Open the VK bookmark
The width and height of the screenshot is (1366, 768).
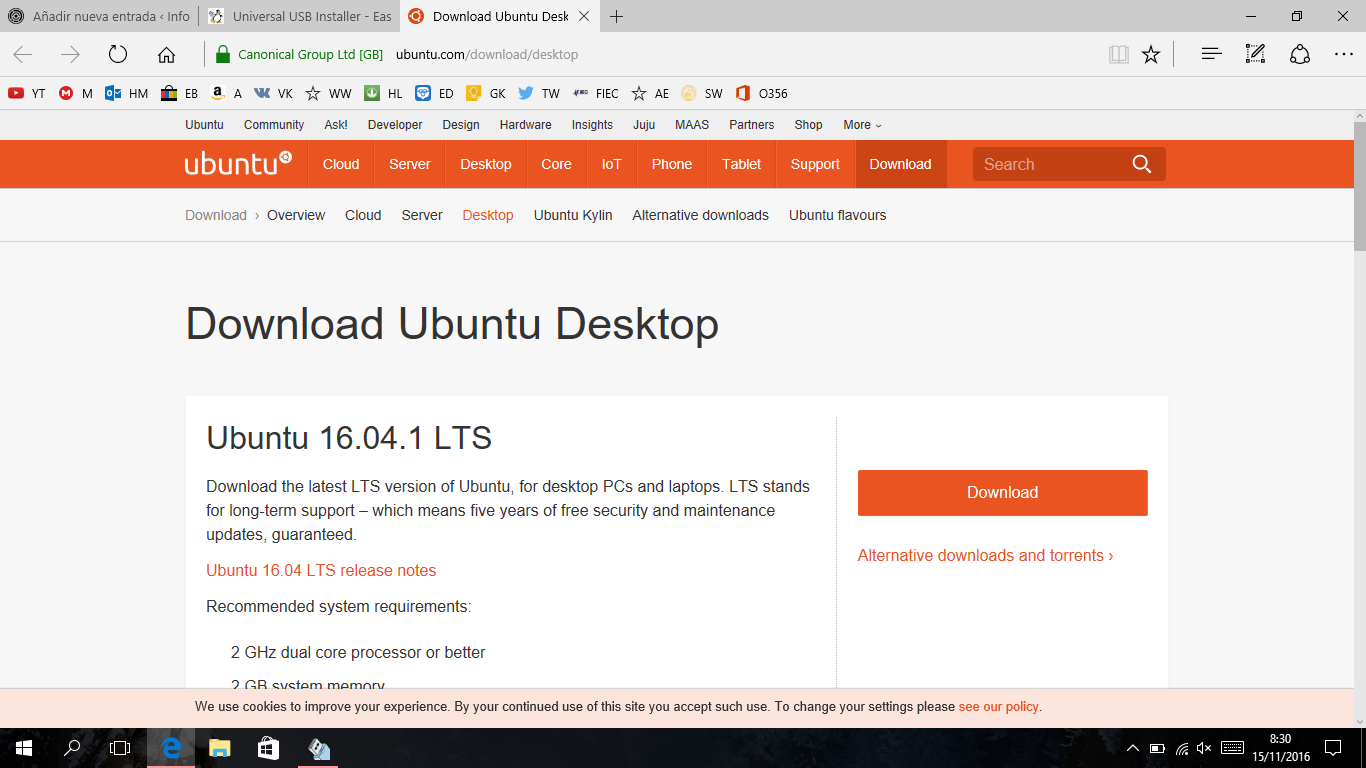[x=273, y=93]
